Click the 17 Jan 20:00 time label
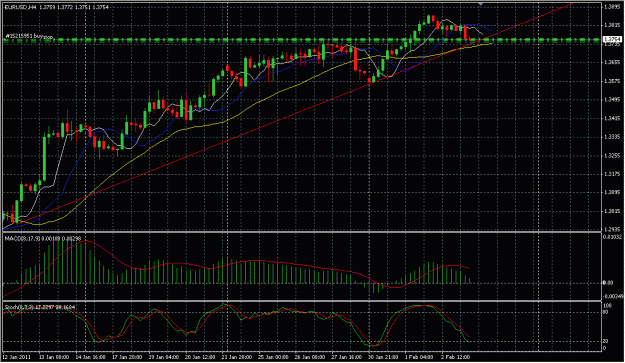The width and height of the screenshot is (625, 363). 128,357
